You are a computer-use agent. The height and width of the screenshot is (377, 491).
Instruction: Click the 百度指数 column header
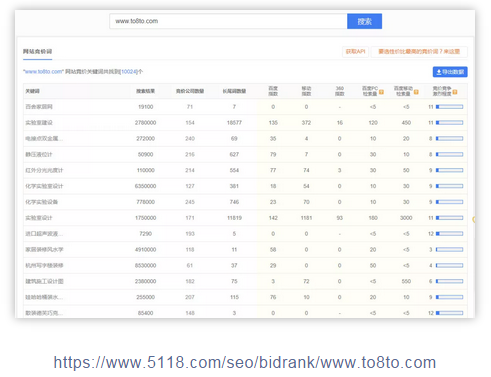273,91
